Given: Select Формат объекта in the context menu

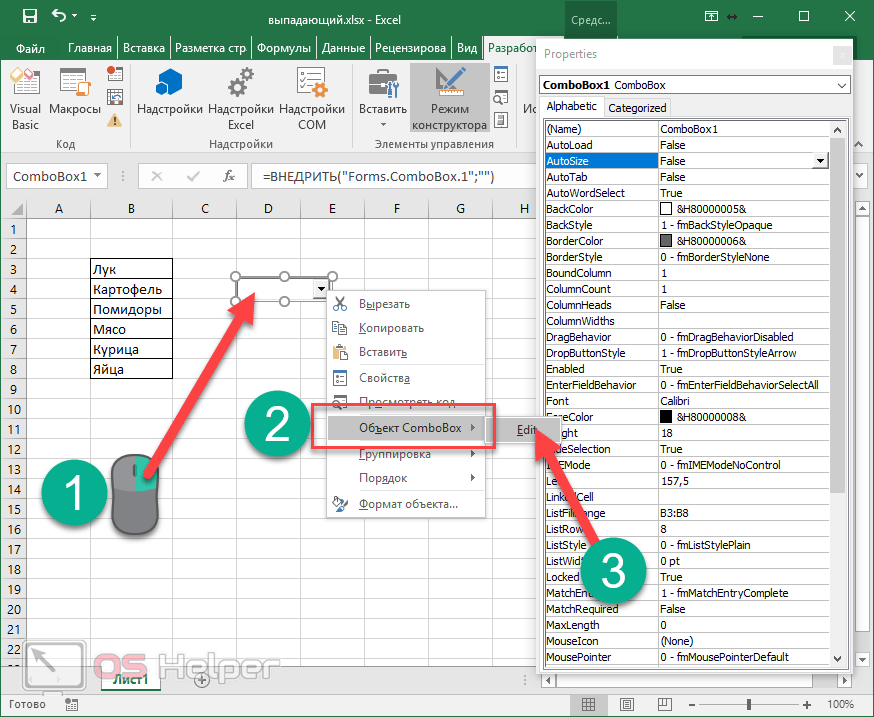Looking at the screenshot, I should click(408, 503).
